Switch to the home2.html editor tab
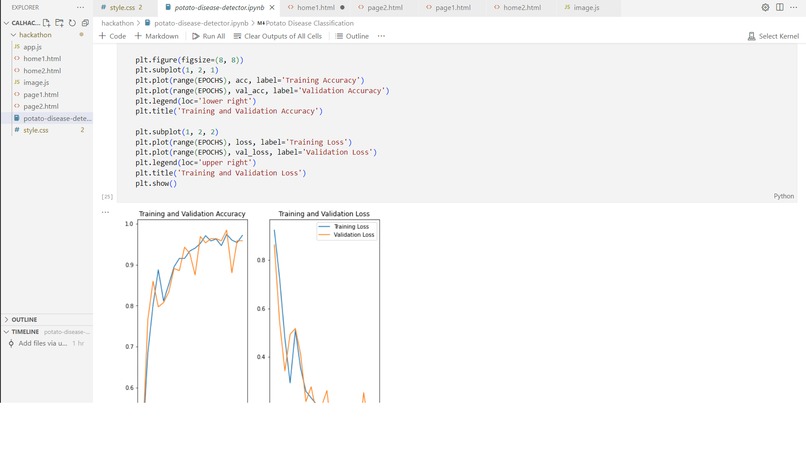Screen dimensions: 806x466 point(522,8)
